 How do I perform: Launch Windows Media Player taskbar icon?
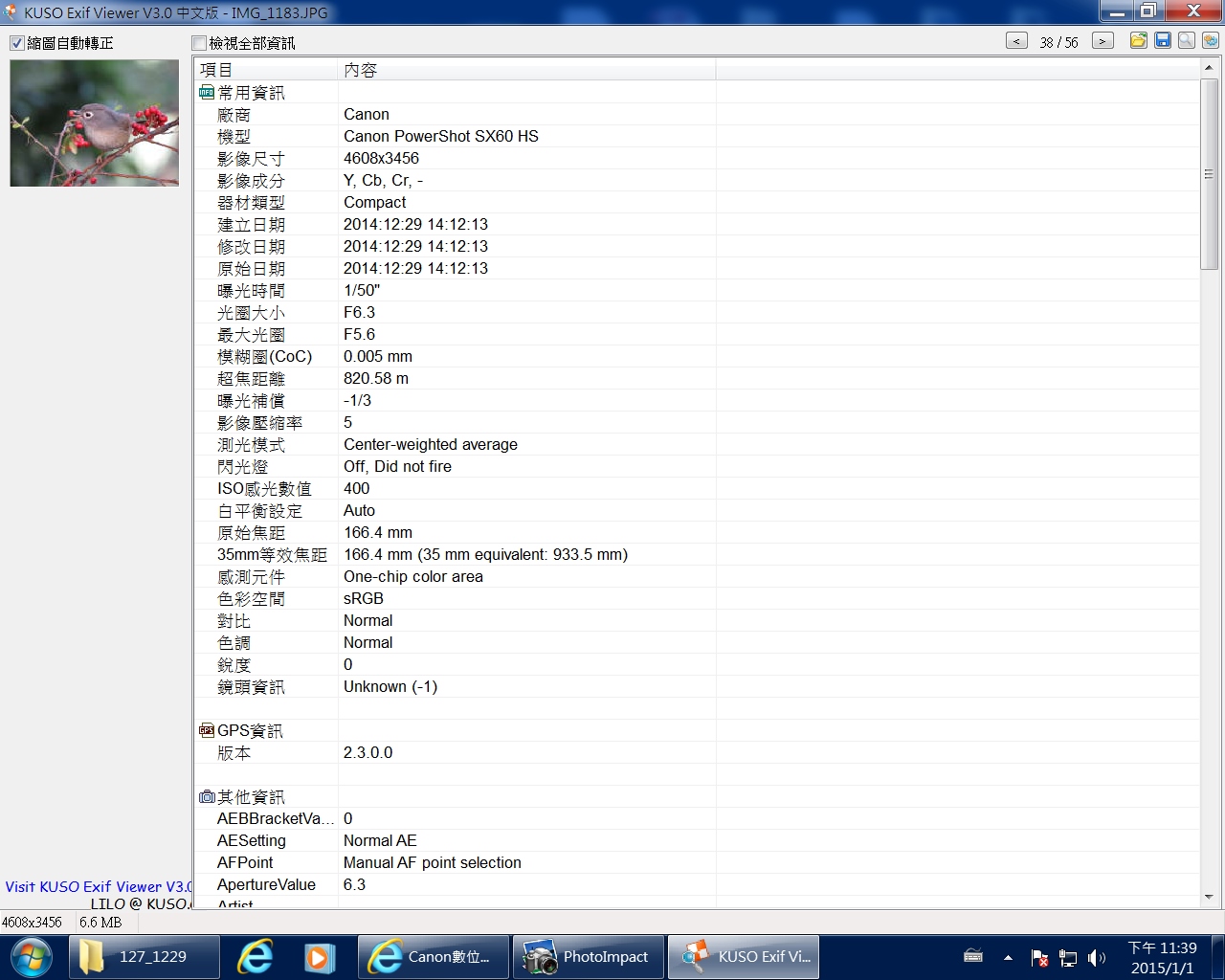tap(319, 957)
